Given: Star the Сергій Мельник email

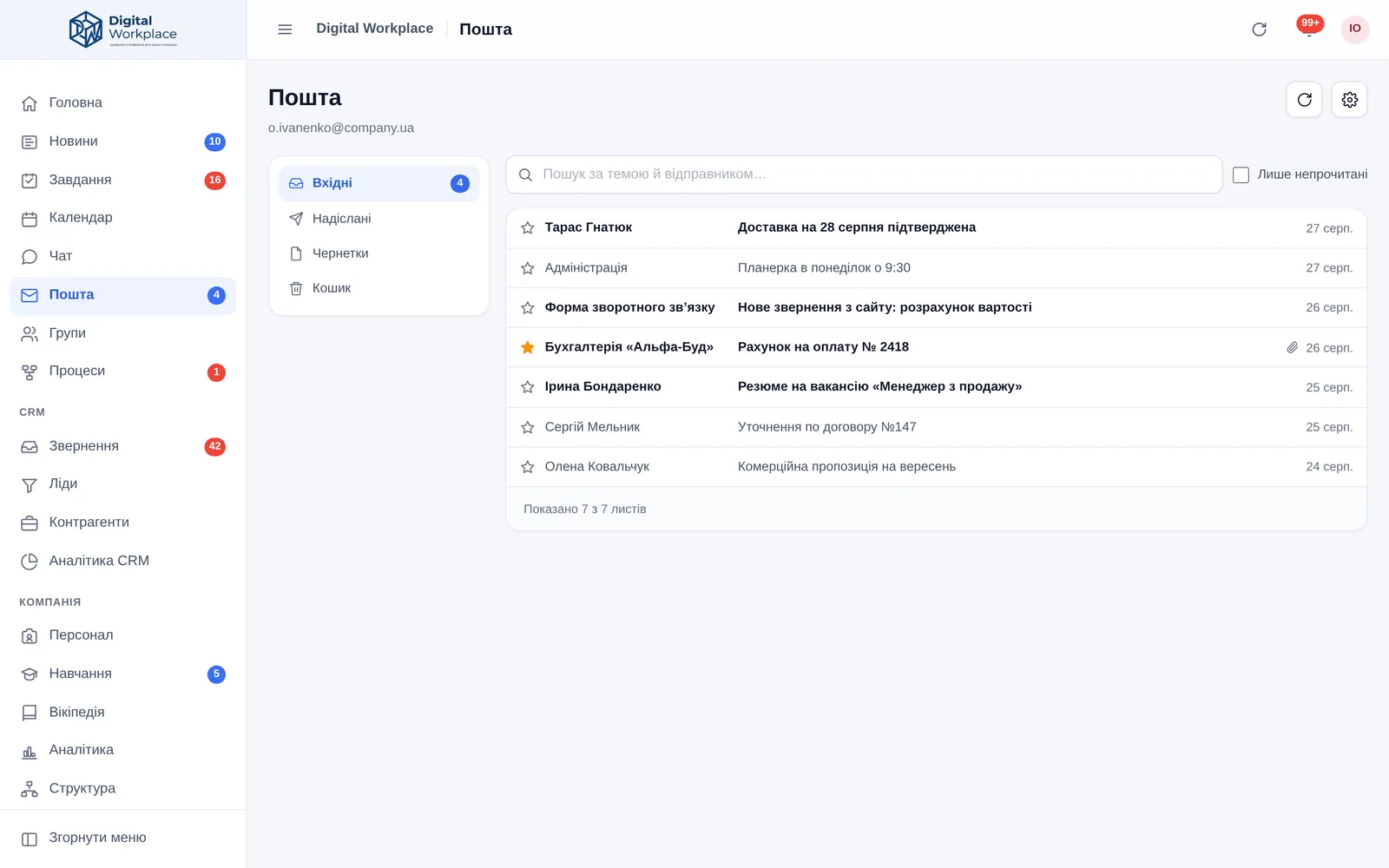Looking at the screenshot, I should (527, 427).
